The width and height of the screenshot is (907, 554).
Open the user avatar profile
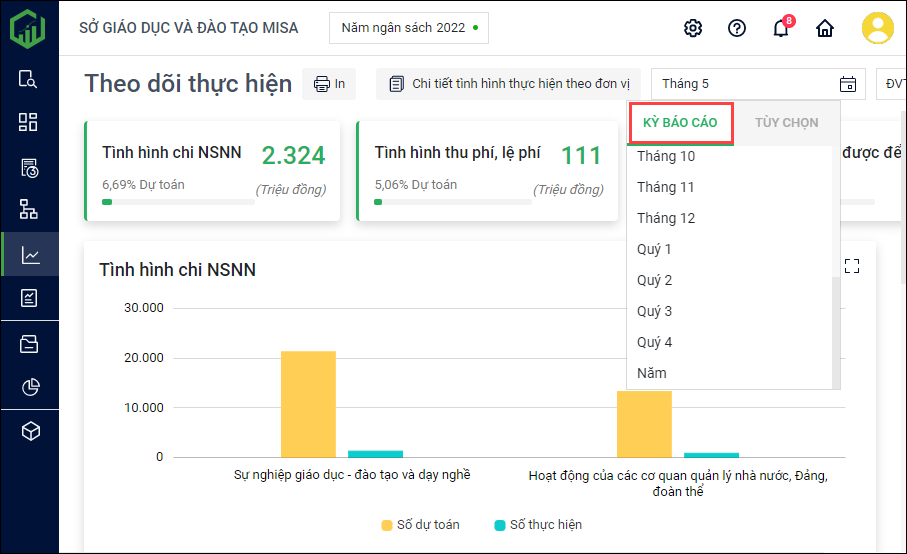pyautogui.click(x=877, y=28)
